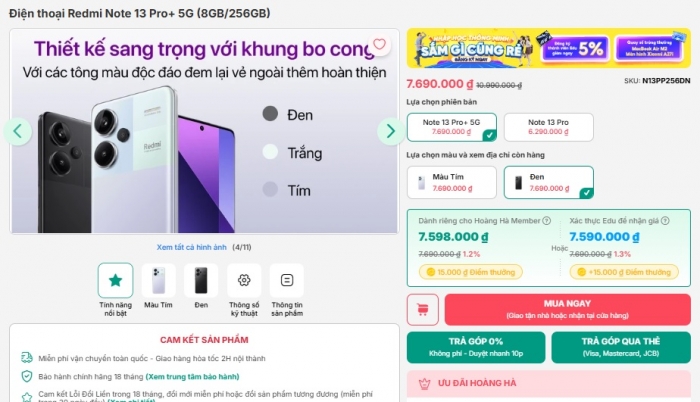Open the Màu Tím image thumbnail
The height and width of the screenshot is (402, 700).
(x=158, y=281)
